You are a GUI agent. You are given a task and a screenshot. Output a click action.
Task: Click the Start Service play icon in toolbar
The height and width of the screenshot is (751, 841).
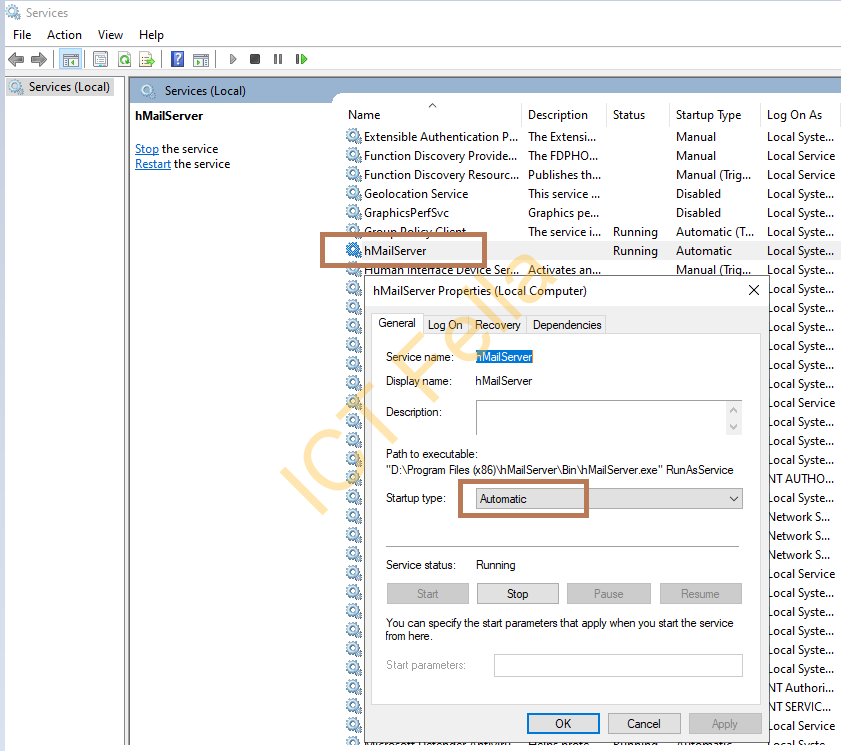pyautogui.click(x=233, y=59)
